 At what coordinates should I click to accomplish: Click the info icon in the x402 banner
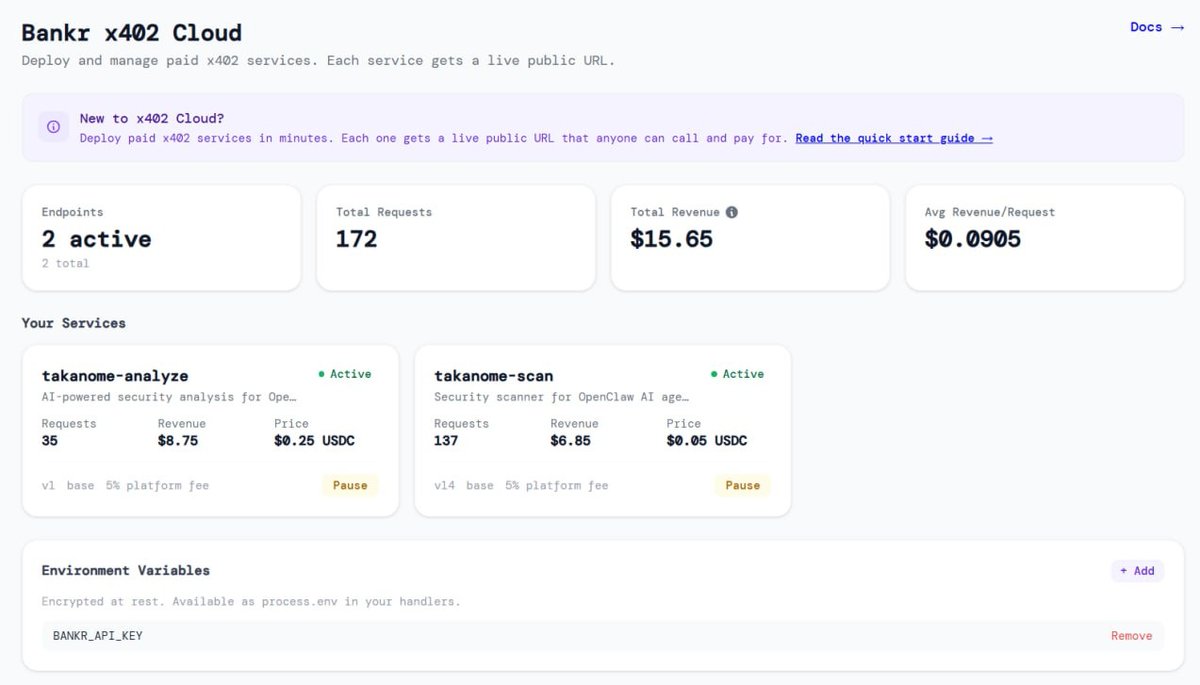click(53, 127)
